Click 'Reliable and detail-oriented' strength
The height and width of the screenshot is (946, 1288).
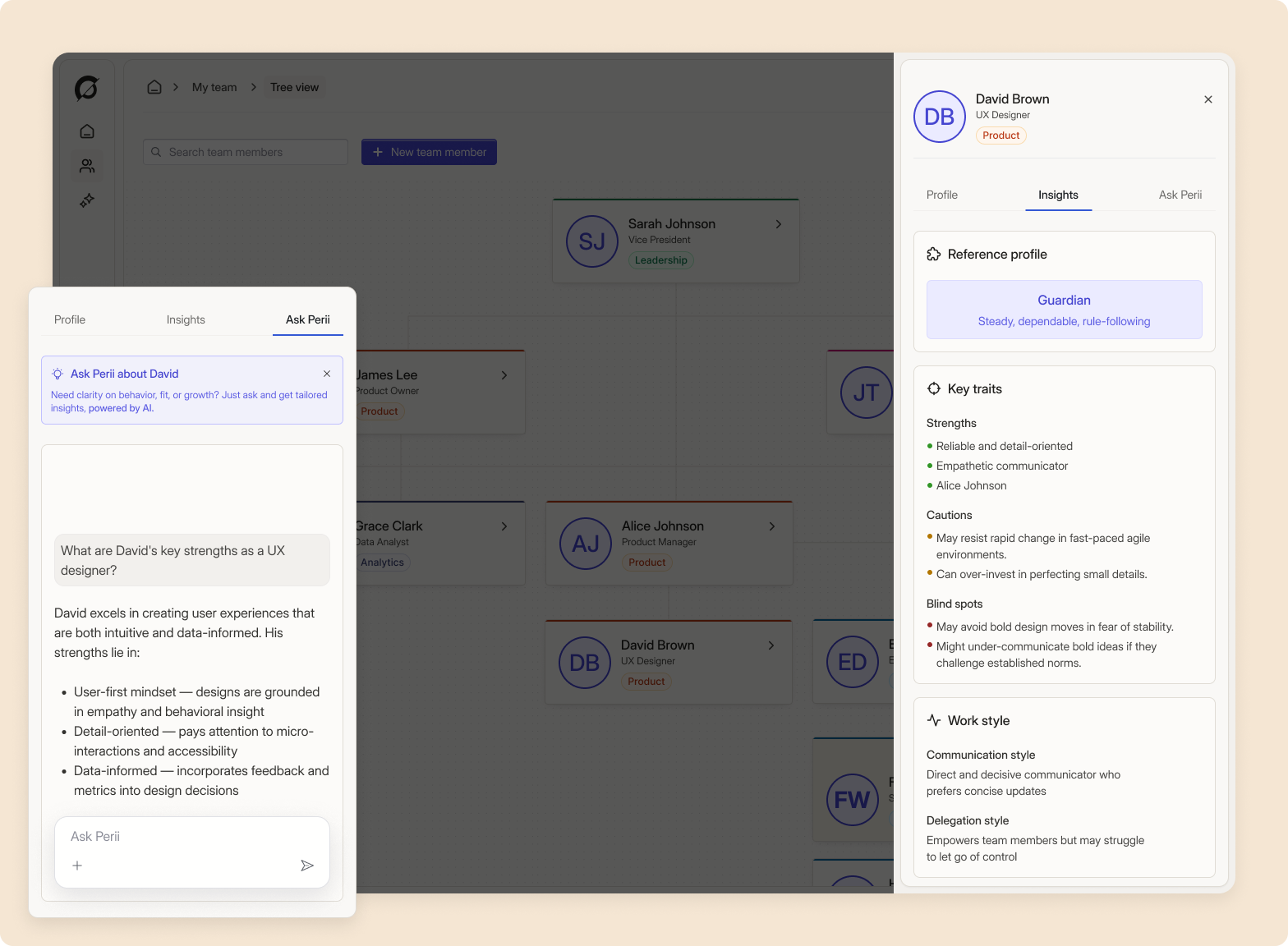(x=1005, y=446)
